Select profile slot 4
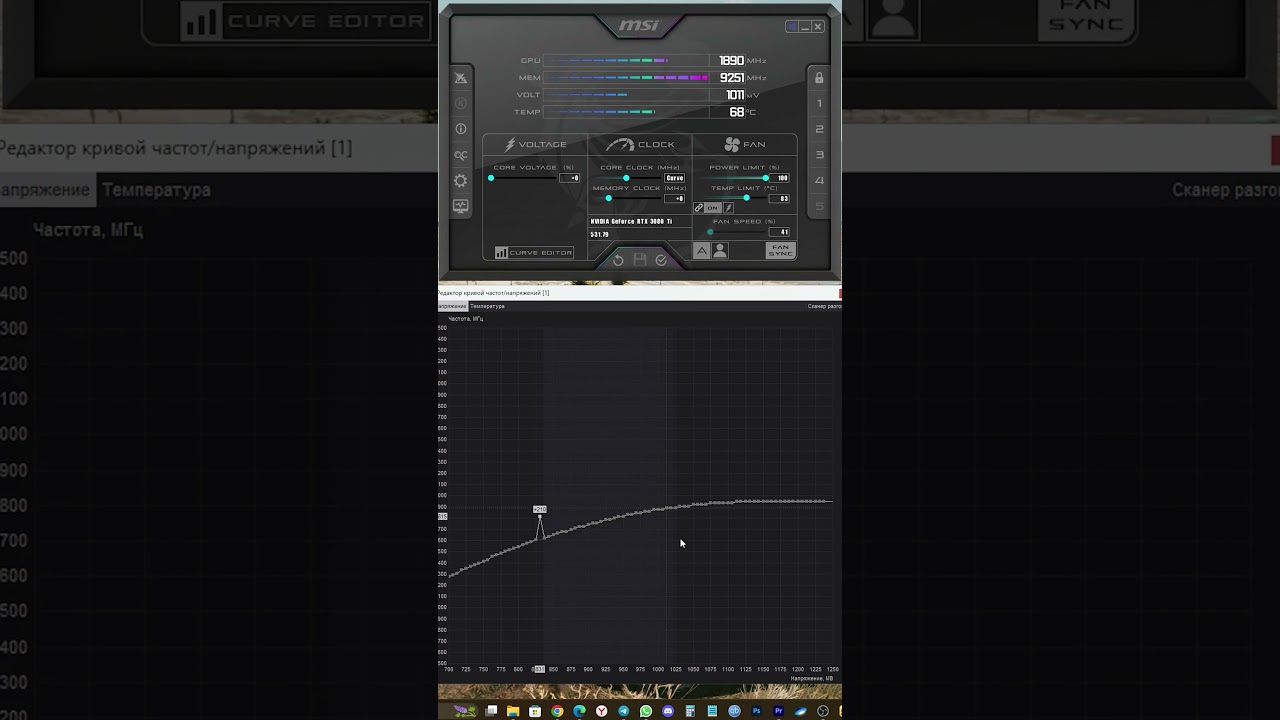 819,180
